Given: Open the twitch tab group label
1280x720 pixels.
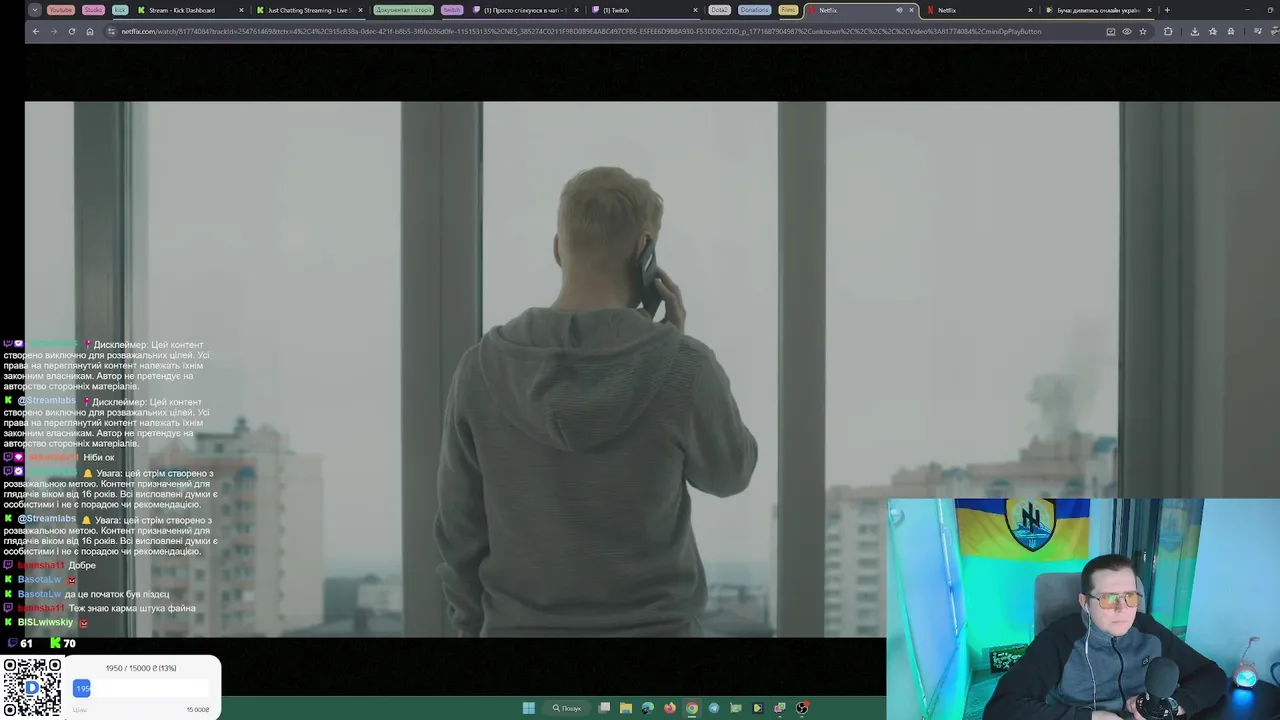Looking at the screenshot, I should pyautogui.click(x=452, y=10).
